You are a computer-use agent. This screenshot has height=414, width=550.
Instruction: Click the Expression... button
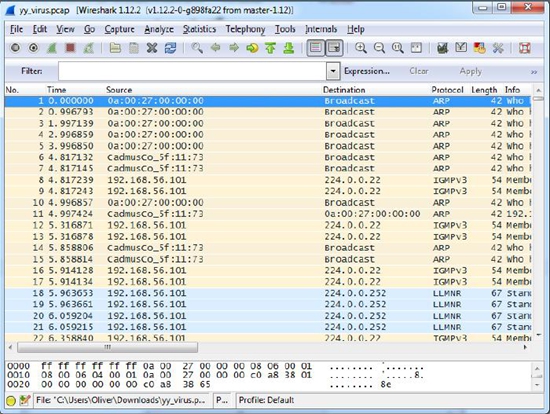367,71
